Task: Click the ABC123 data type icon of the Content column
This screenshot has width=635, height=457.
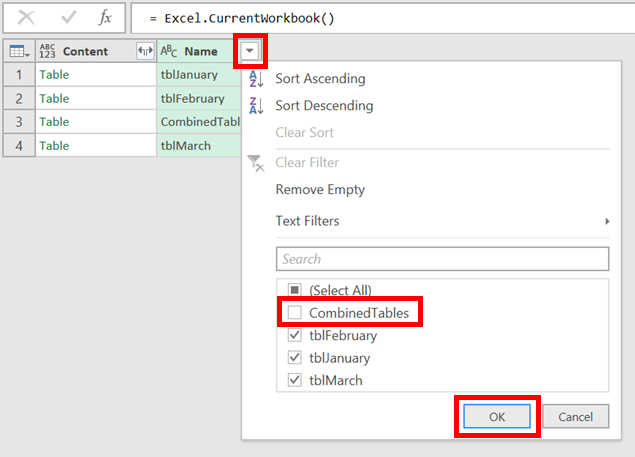Action: coord(48,51)
